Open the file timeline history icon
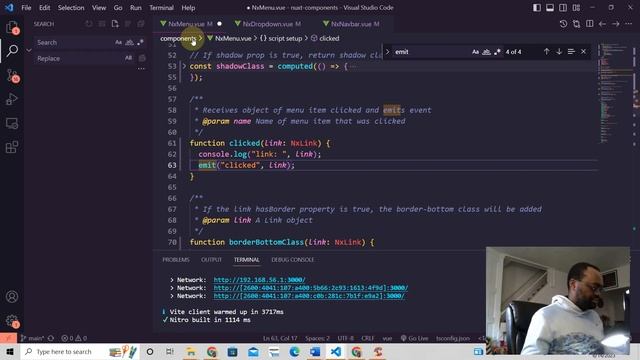 563,24
